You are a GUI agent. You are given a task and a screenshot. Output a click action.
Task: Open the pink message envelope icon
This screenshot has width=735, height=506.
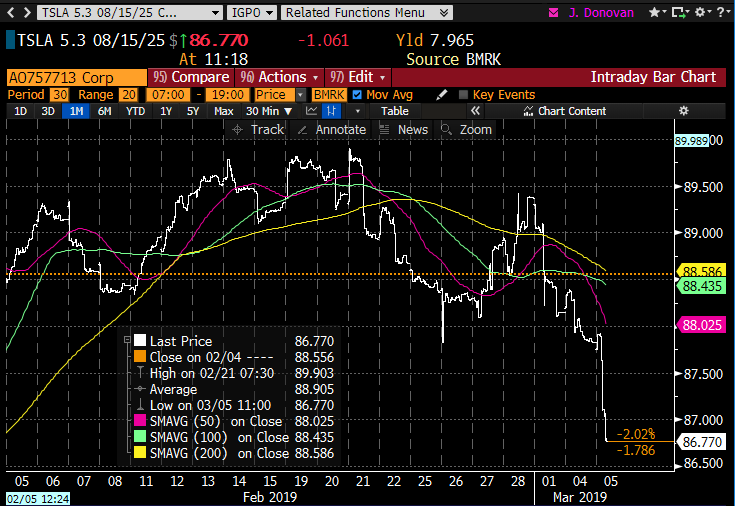pyautogui.click(x=554, y=13)
